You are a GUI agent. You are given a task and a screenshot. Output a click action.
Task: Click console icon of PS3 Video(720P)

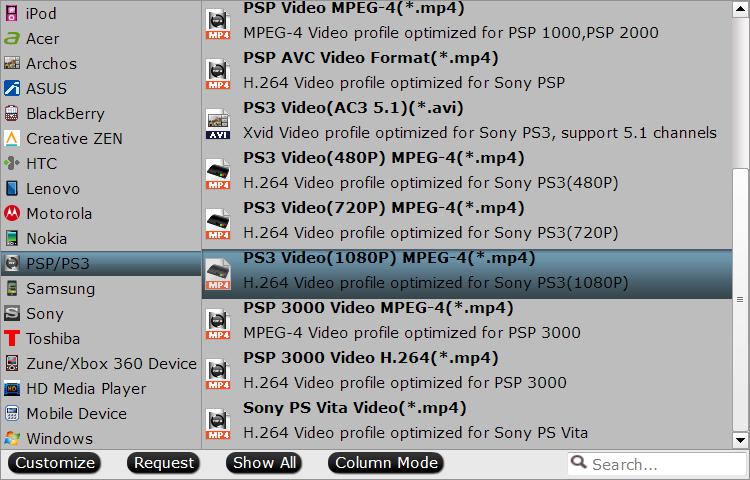[x=218, y=224]
